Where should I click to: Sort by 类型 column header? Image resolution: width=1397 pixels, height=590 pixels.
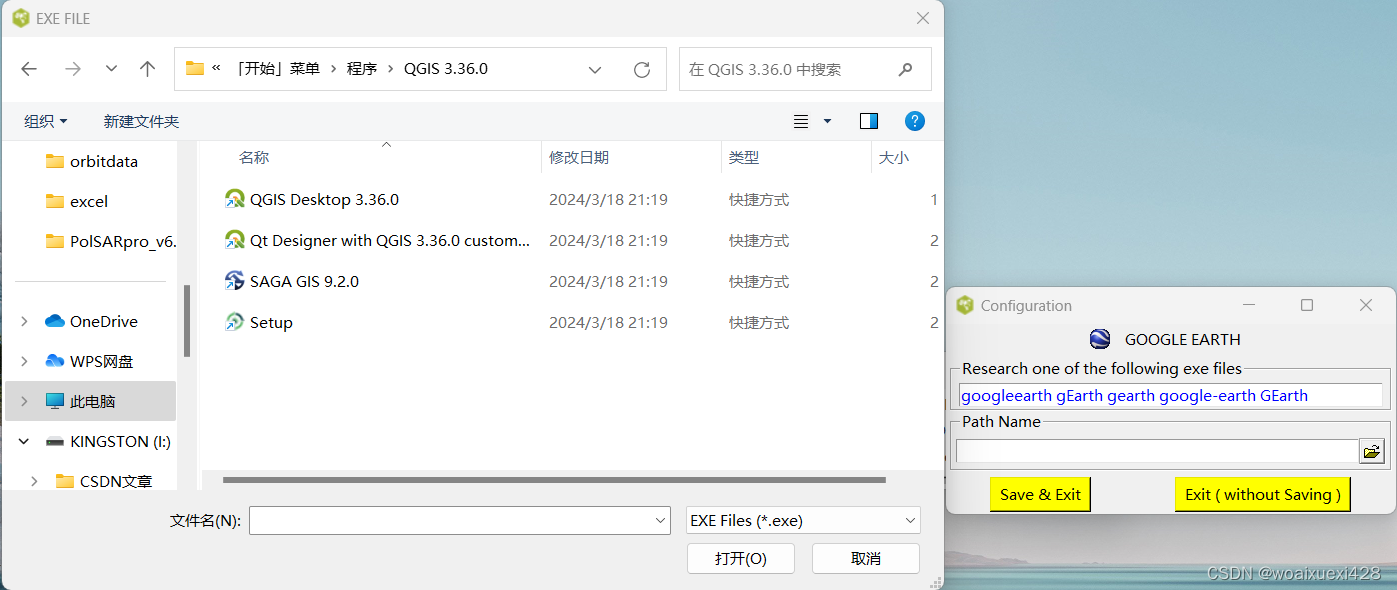[744, 157]
